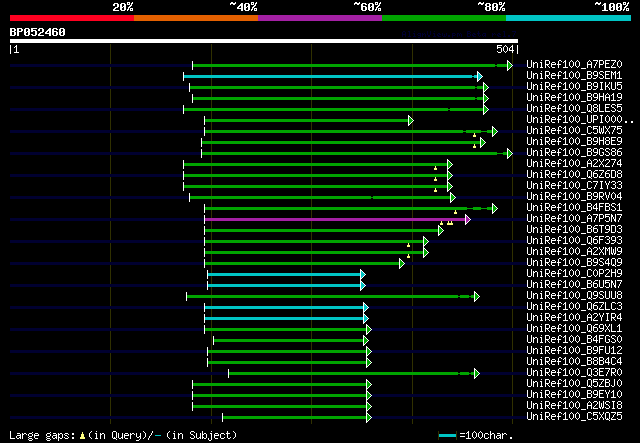Screen dimensions: 640x443
Task: Select the UniRef100_A2XMW9 label
Action: (x=574, y=252)
